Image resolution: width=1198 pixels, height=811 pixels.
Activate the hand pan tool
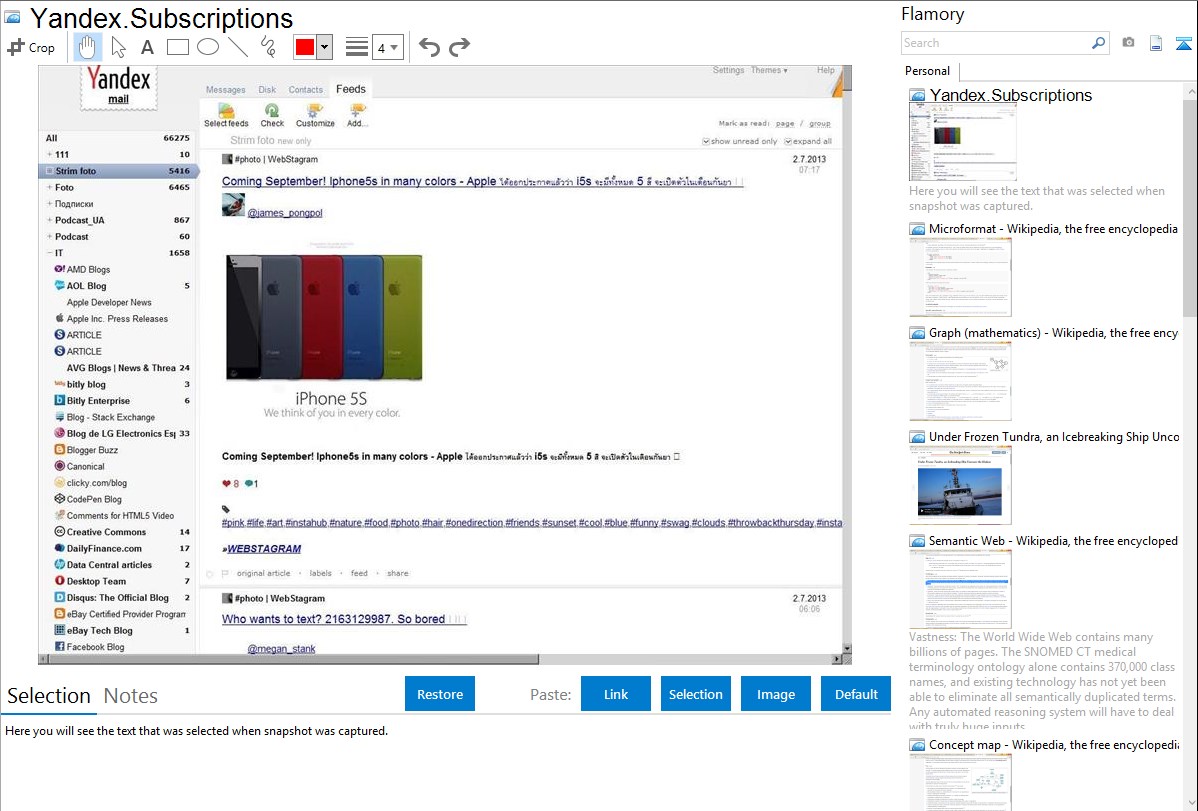pos(87,47)
